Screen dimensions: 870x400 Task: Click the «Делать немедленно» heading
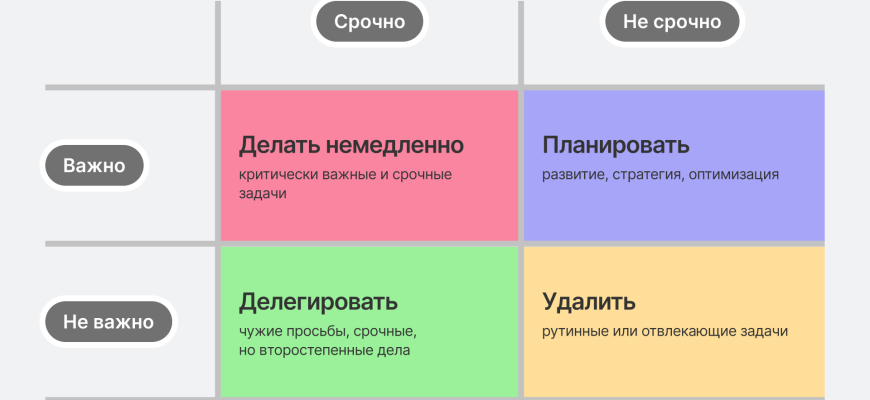click(x=351, y=145)
